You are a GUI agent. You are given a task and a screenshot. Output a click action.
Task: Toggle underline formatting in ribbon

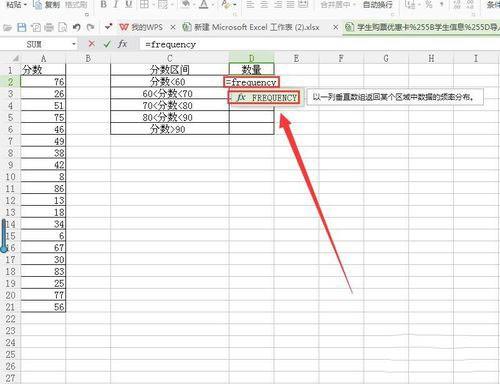point(129,4)
